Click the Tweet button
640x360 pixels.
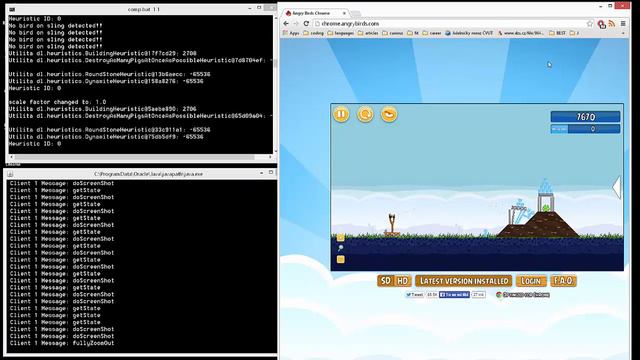(x=415, y=295)
